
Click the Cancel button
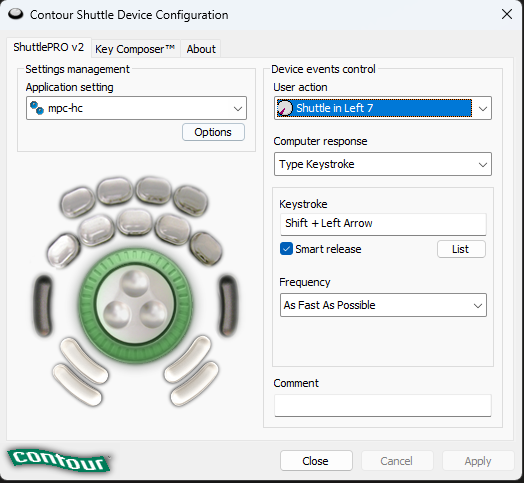tap(397, 461)
